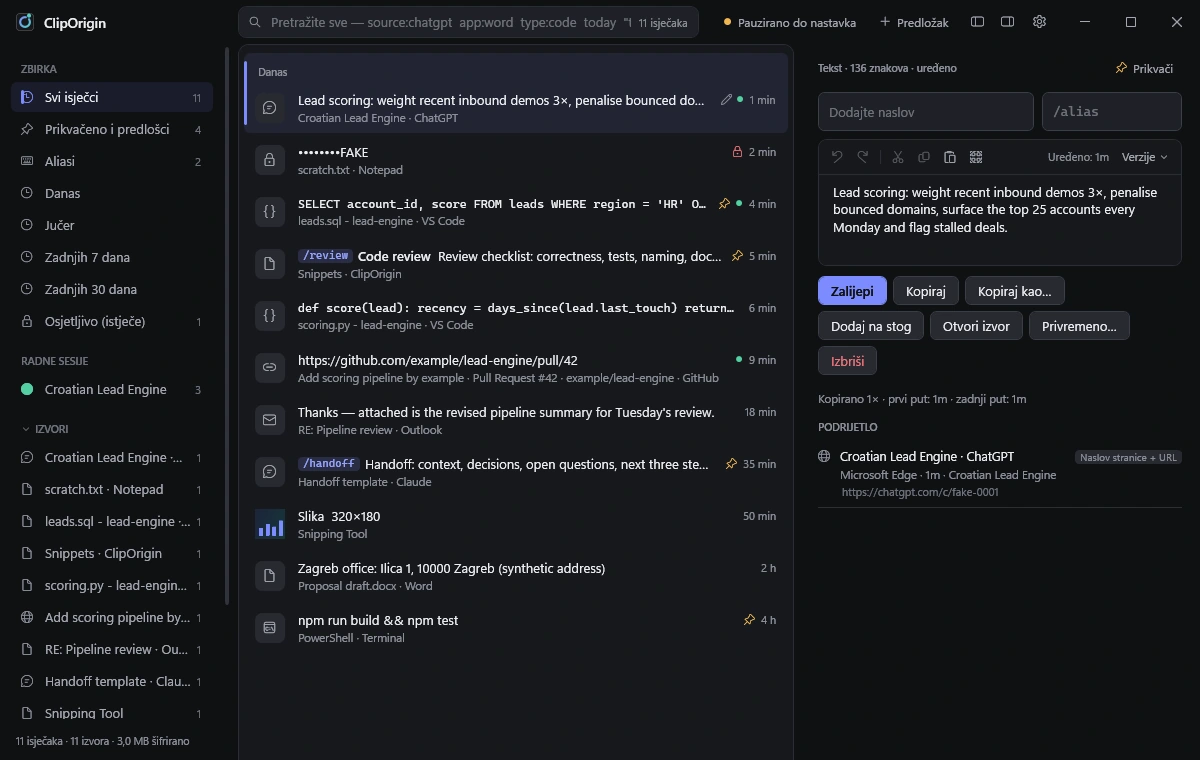Open Prikvačeno i predlošci in the sidebar

click(x=112, y=130)
